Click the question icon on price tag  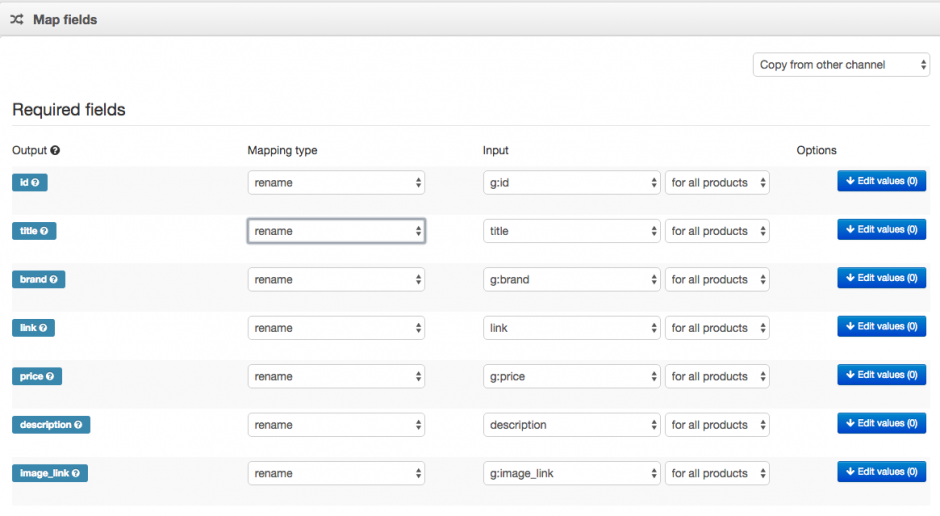(50, 376)
